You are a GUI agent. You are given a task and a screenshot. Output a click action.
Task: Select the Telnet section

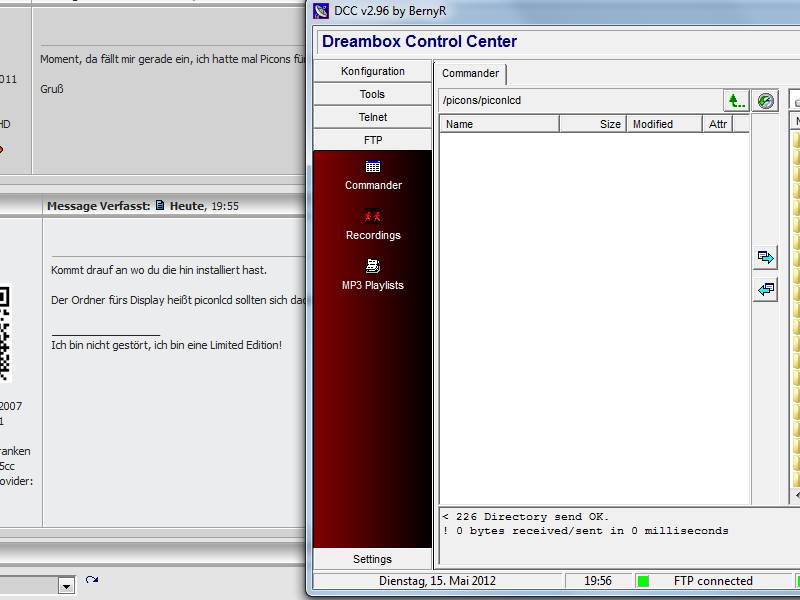(373, 117)
